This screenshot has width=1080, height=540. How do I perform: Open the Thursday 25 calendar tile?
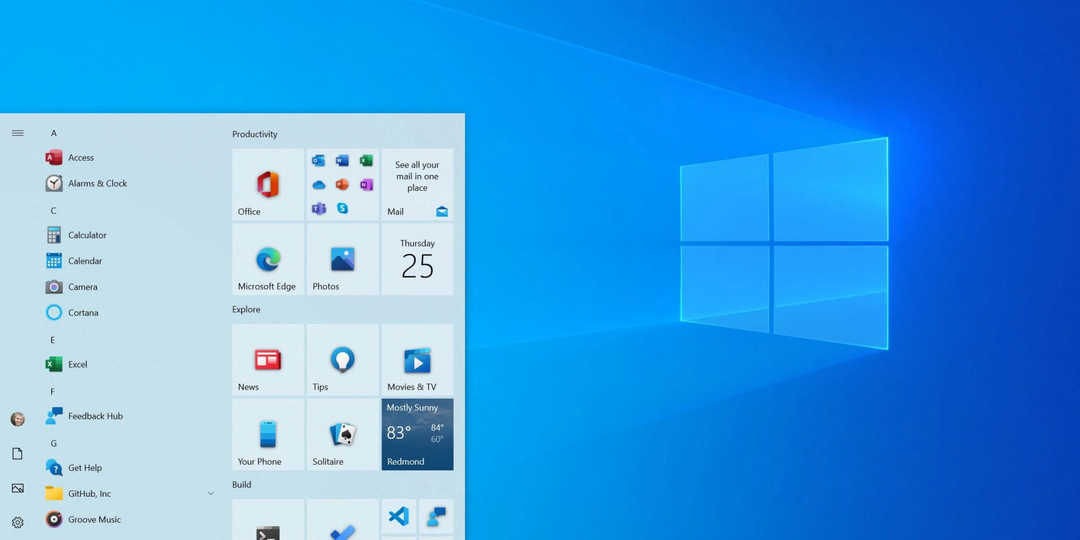tap(417, 259)
